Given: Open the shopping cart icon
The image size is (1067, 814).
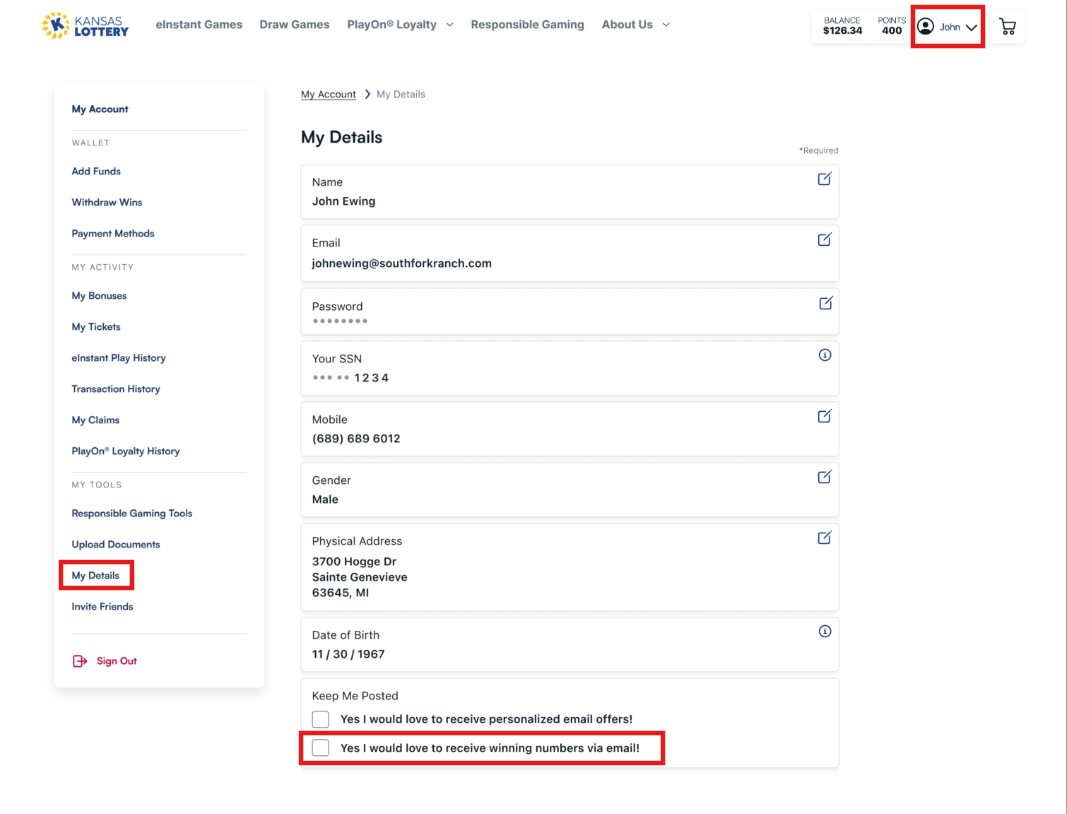Looking at the screenshot, I should pos(1007,27).
